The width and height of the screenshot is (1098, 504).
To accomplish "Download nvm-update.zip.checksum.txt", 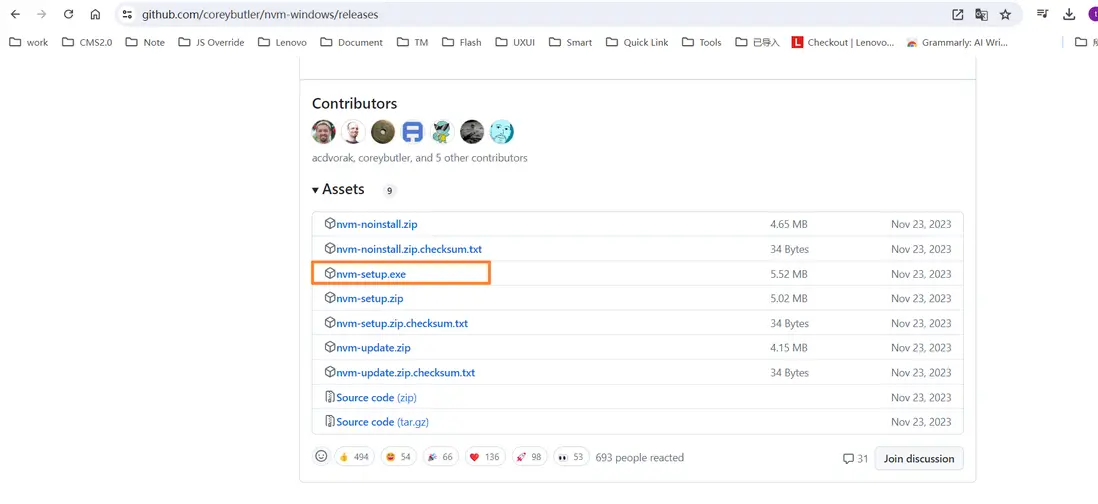I will [x=405, y=372].
